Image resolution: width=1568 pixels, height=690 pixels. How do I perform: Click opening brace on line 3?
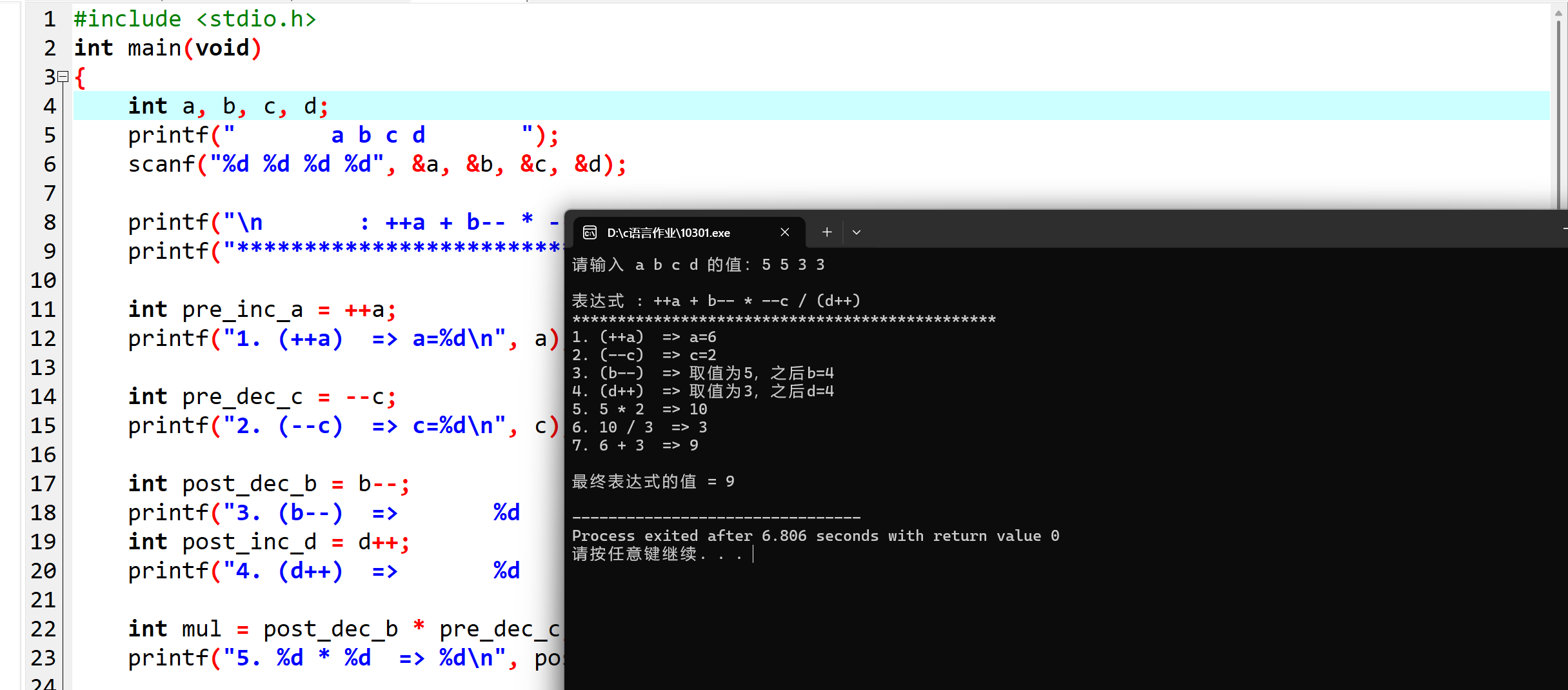click(80, 77)
